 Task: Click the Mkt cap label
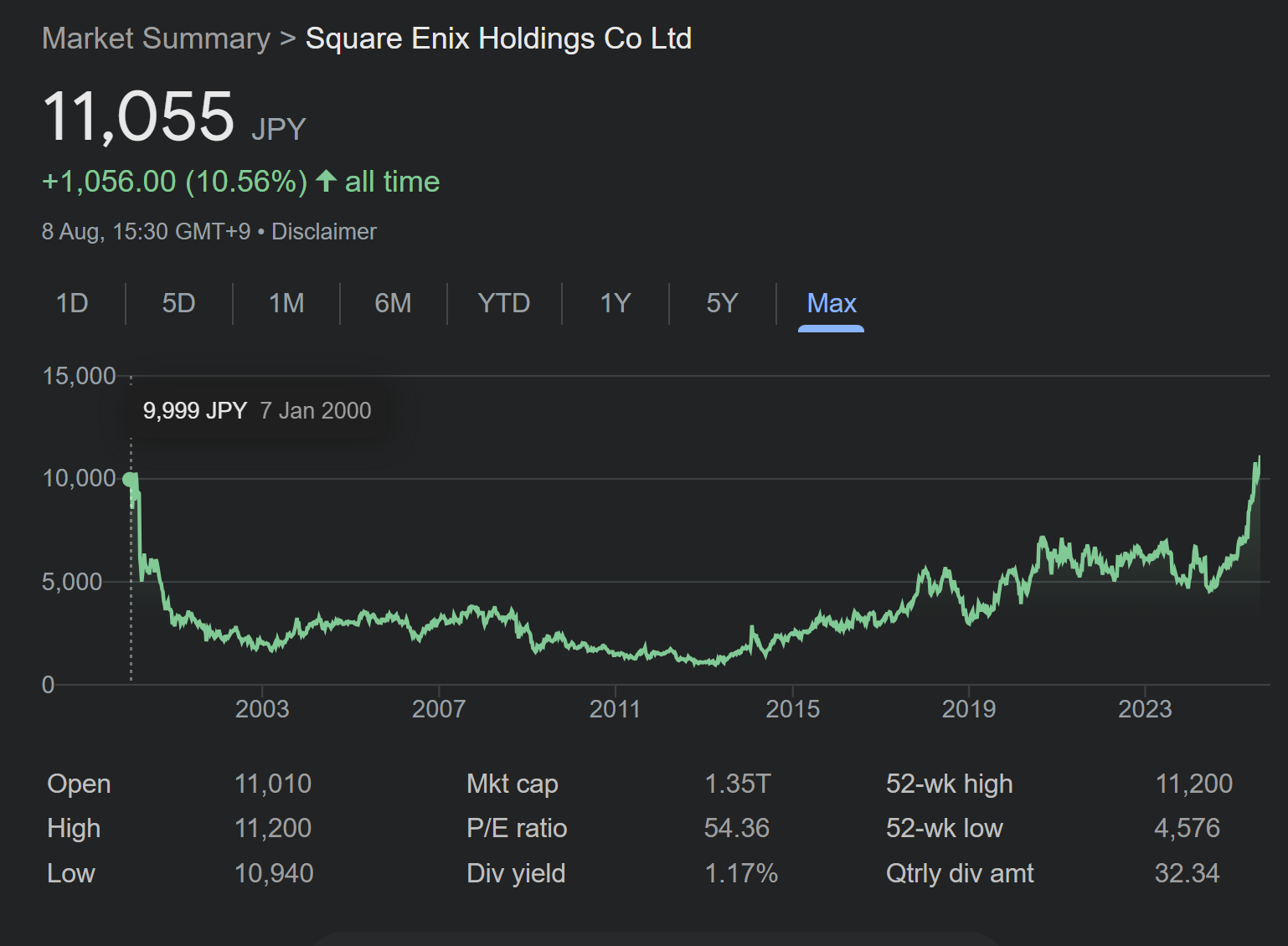[513, 784]
